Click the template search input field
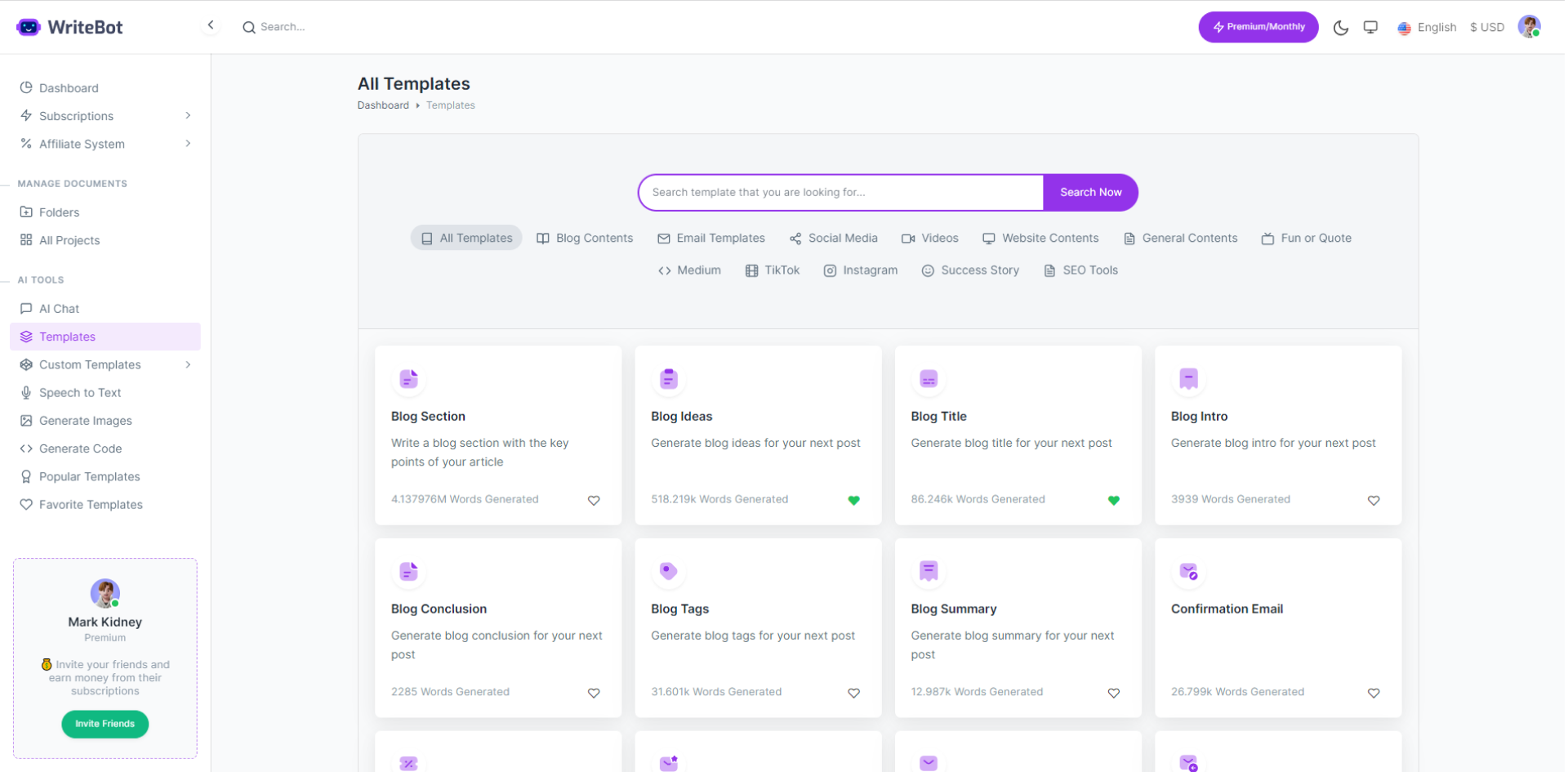The width and height of the screenshot is (1568, 772). pyautogui.click(x=840, y=192)
